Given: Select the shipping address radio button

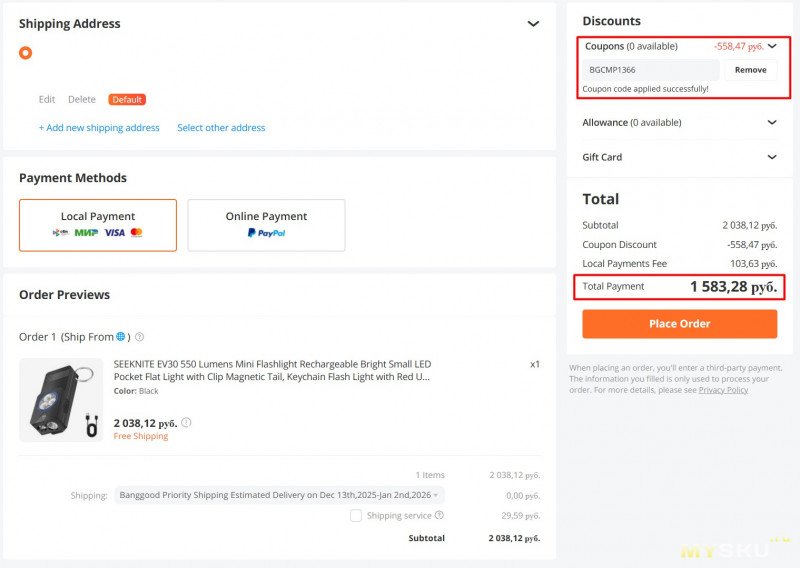Looking at the screenshot, I should point(25,53).
